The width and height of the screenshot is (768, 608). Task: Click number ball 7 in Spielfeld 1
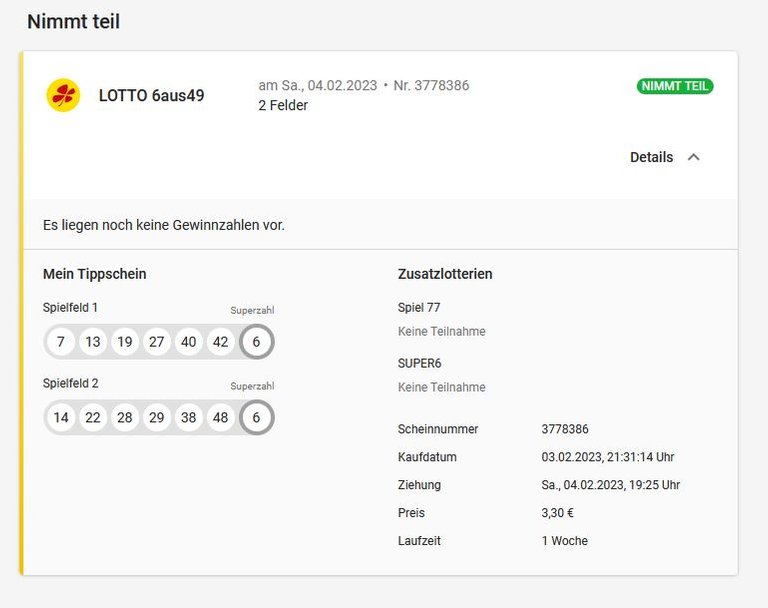point(61,341)
